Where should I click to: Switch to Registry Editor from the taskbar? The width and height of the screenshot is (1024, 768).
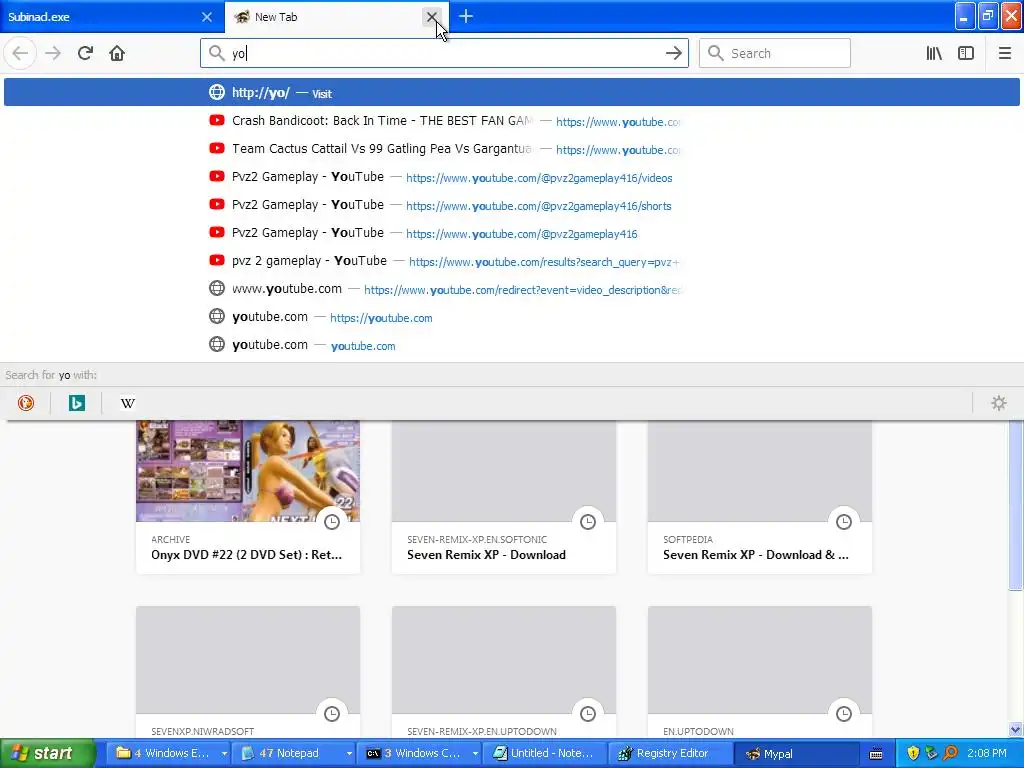(670, 754)
